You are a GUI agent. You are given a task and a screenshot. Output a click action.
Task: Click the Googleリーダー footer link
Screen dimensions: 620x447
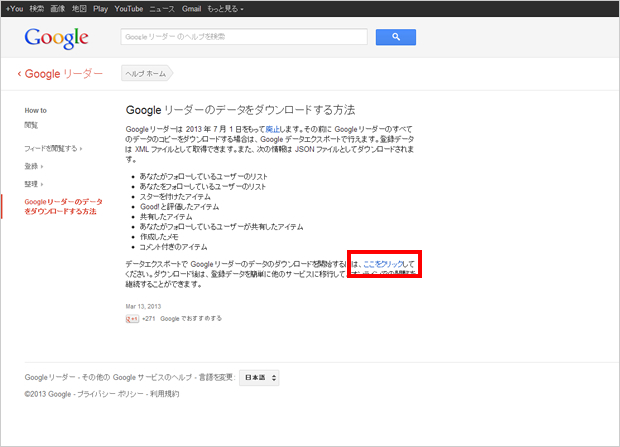(x=50, y=377)
